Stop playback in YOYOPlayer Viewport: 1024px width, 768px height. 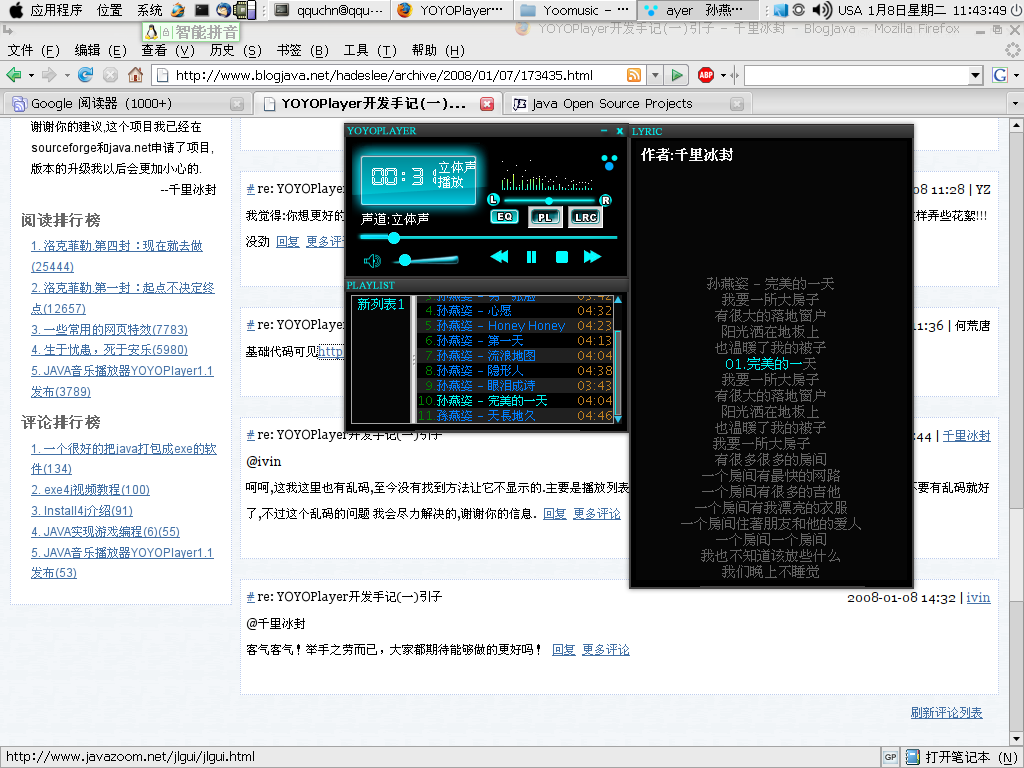click(x=562, y=257)
